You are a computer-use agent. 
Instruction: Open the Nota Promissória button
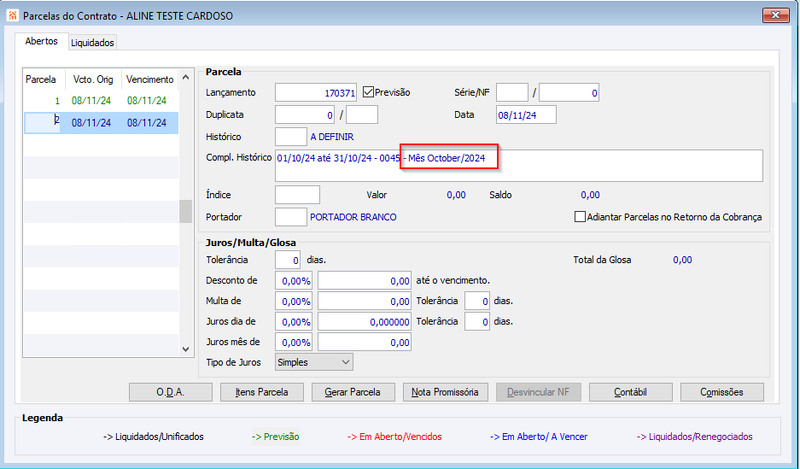(x=445, y=392)
